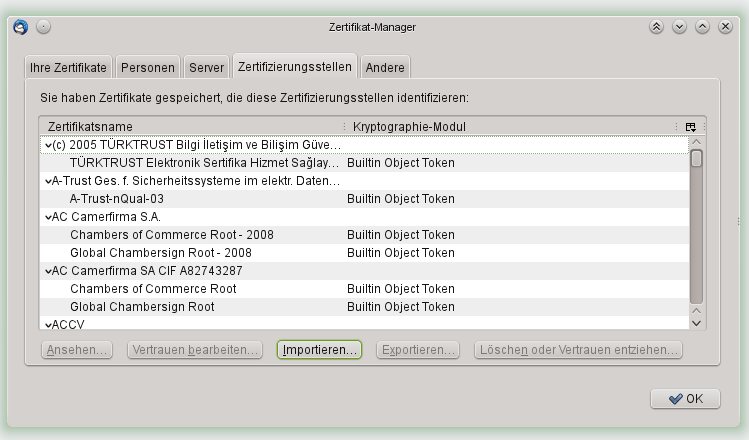Screen dimensions: 749x440
Task: Click the scrollbar down arrow in certificate list
Action: (697, 322)
